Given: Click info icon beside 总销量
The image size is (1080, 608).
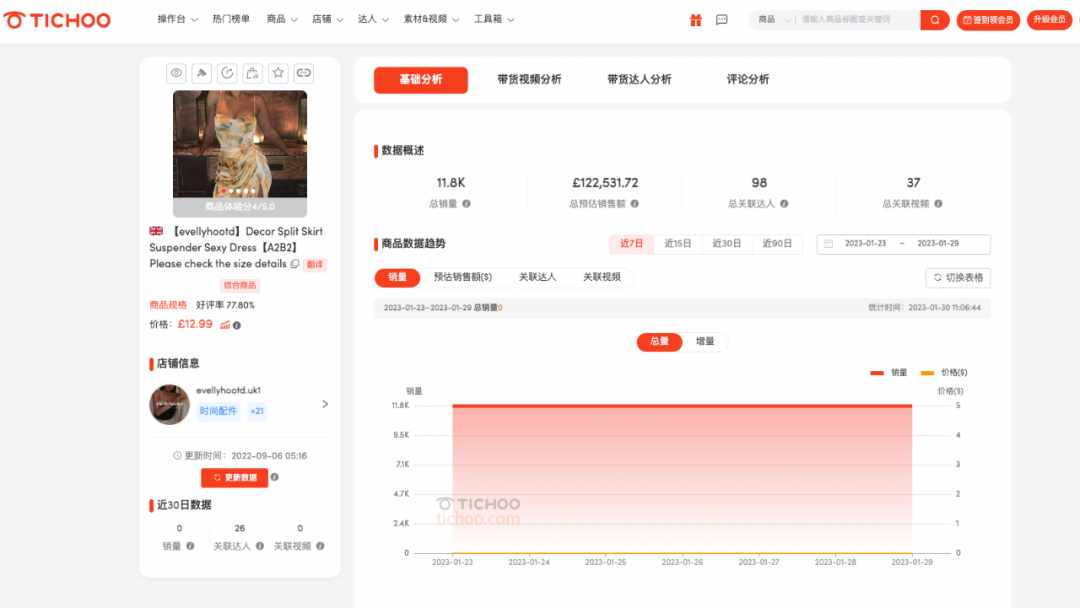Looking at the screenshot, I should coord(466,204).
